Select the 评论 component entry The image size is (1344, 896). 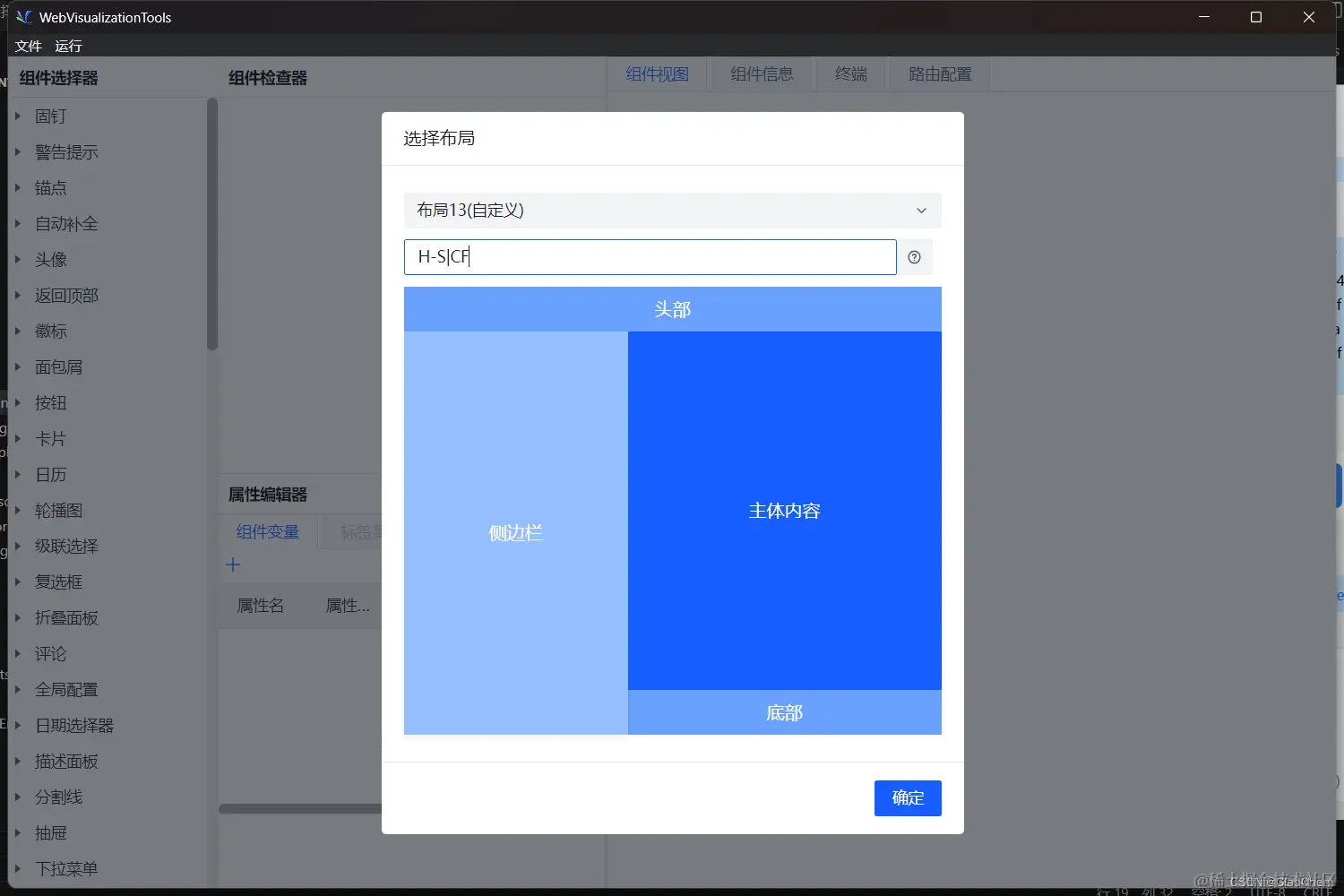click(x=51, y=654)
